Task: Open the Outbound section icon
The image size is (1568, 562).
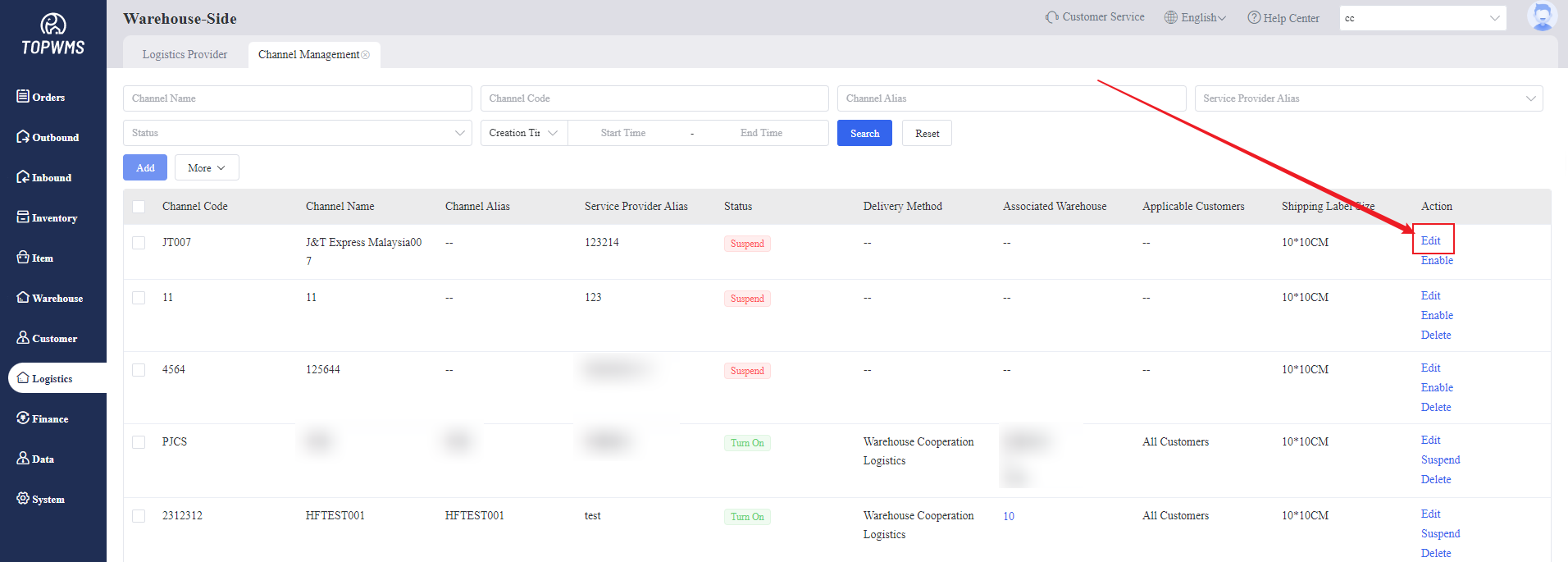Action: point(23,137)
